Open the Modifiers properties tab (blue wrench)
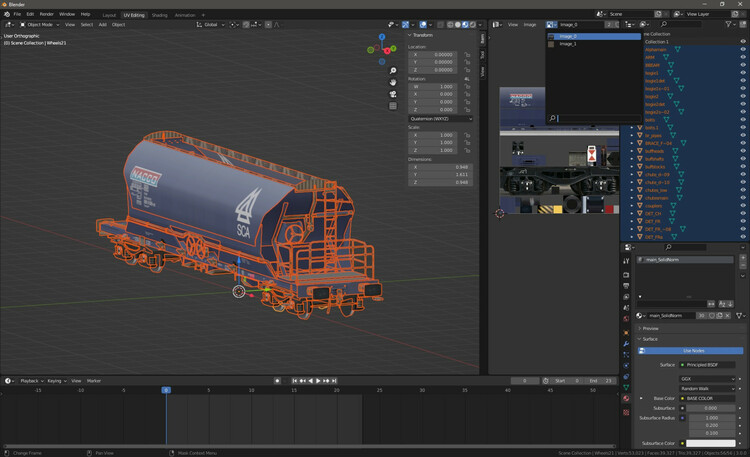The width and height of the screenshot is (750, 457). 626,344
